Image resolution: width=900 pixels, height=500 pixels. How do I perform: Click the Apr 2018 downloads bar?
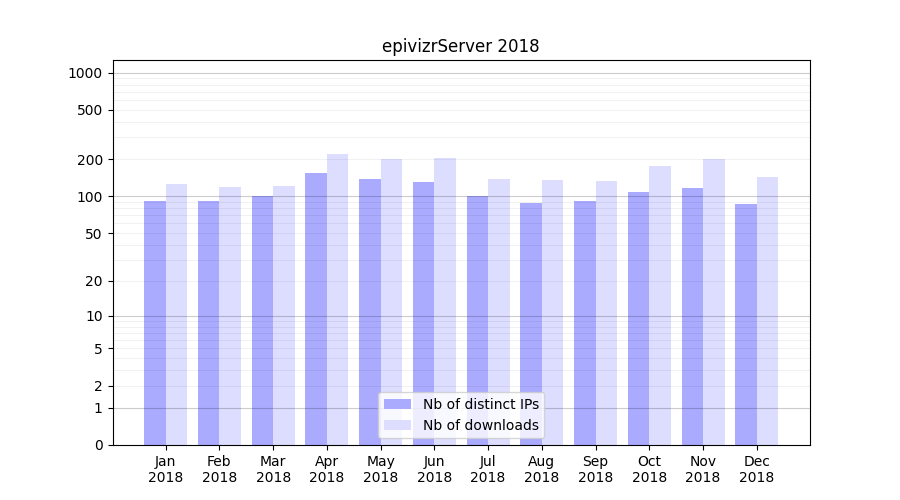tap(338, 299)
